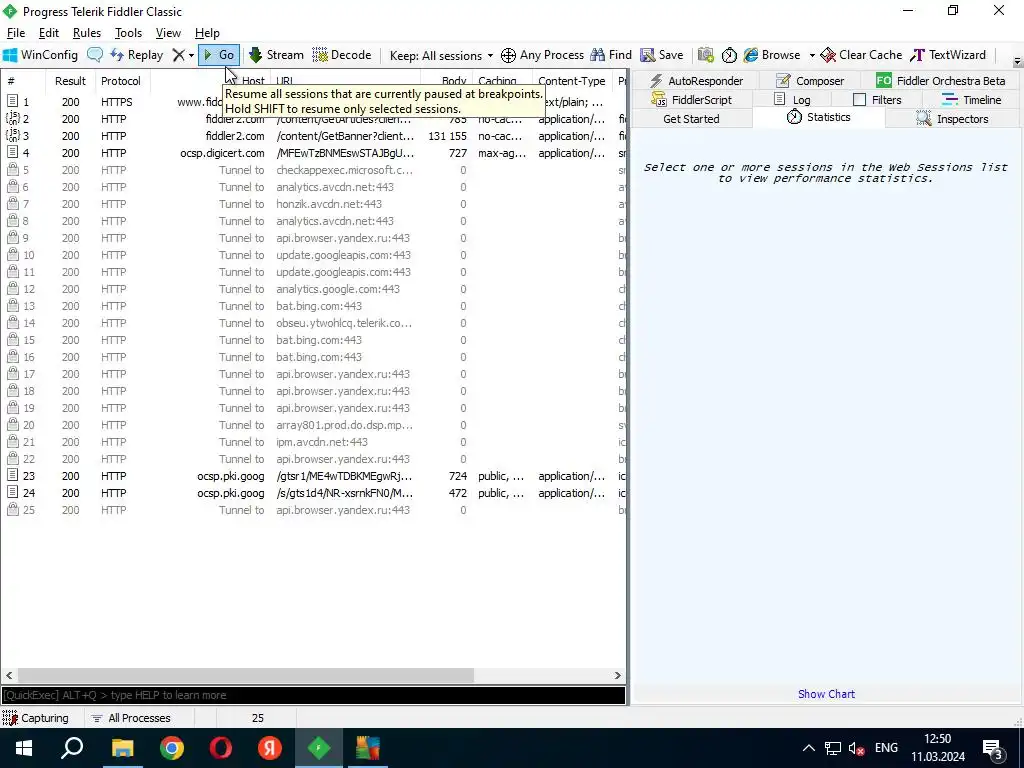Open the TextWizard tool
Screen dimensions: 1024x768
point(948,55)
